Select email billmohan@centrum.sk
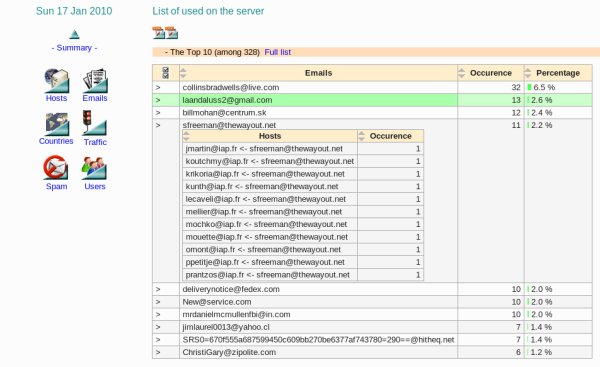This screenshot has height=367, width=600. pos(224,113)
